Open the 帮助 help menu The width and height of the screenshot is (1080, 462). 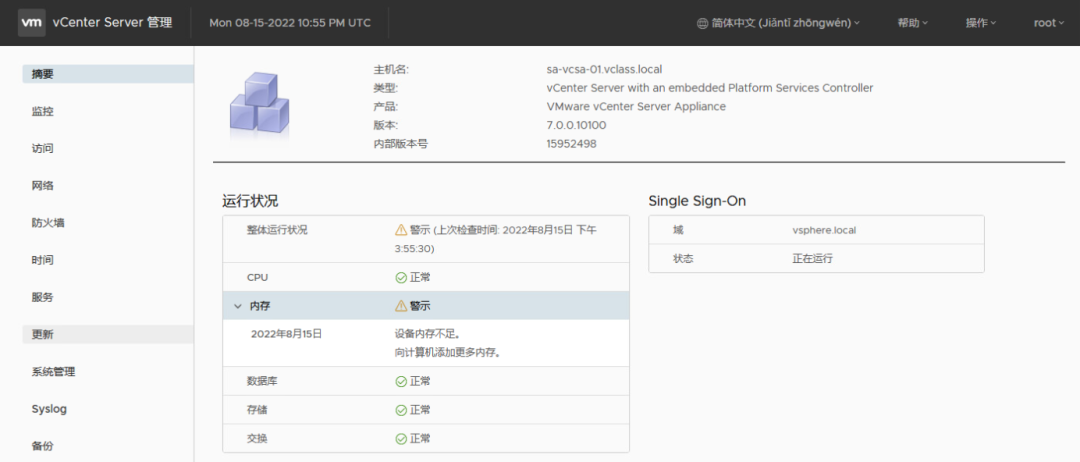click(x=912, y=23)
